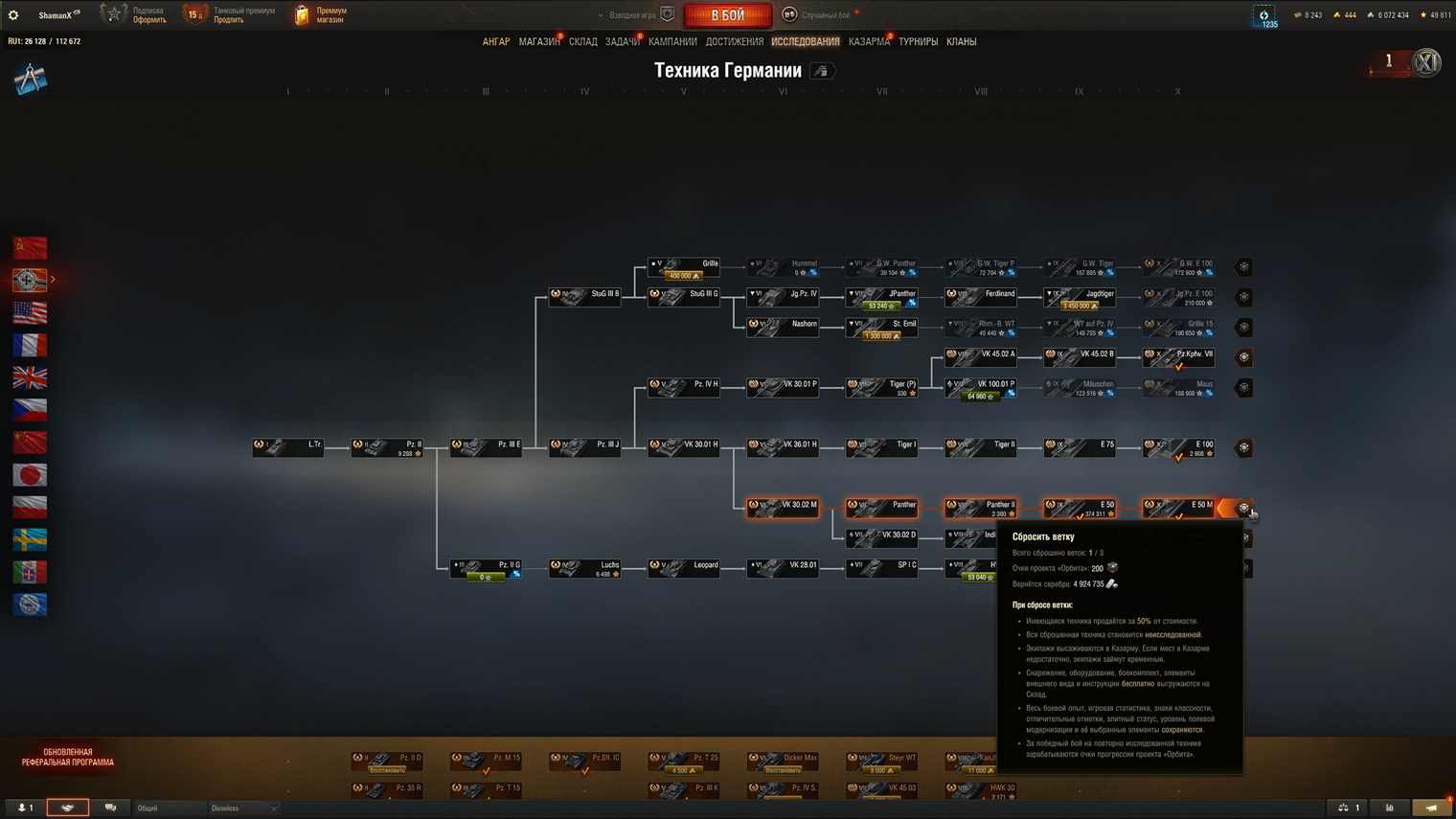
Task: Select the Leopard tank node
Action: (683, 568)
